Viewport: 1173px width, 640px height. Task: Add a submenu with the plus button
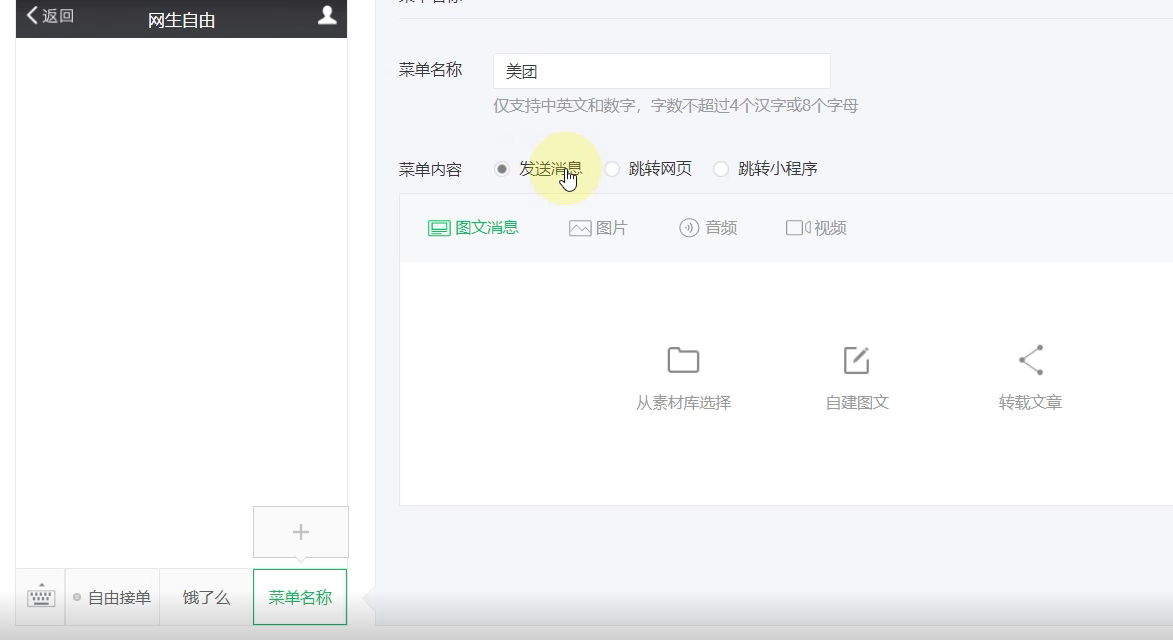[301, 532]
